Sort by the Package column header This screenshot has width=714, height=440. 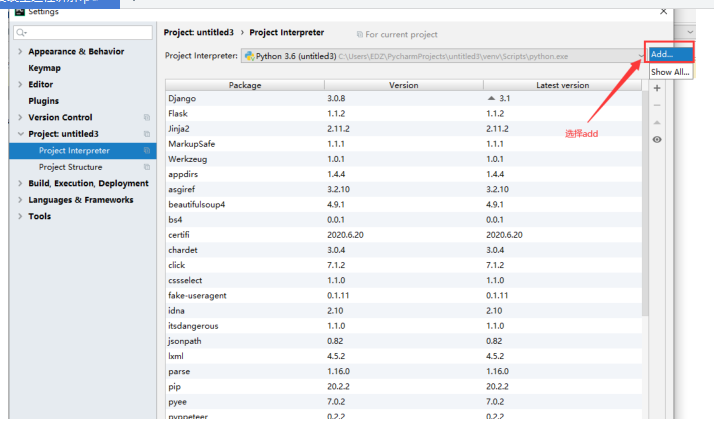(245, 85)
